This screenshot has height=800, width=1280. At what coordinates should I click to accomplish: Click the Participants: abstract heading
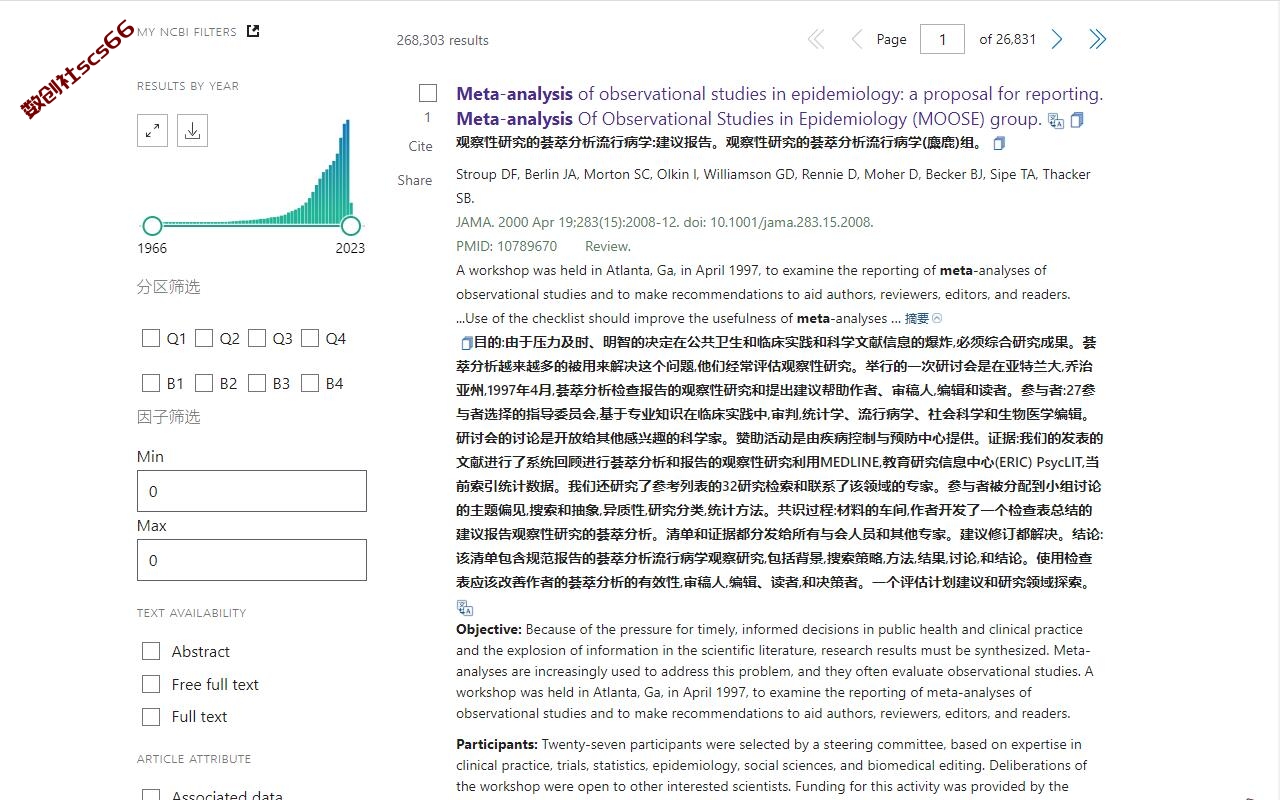[497, 744]
